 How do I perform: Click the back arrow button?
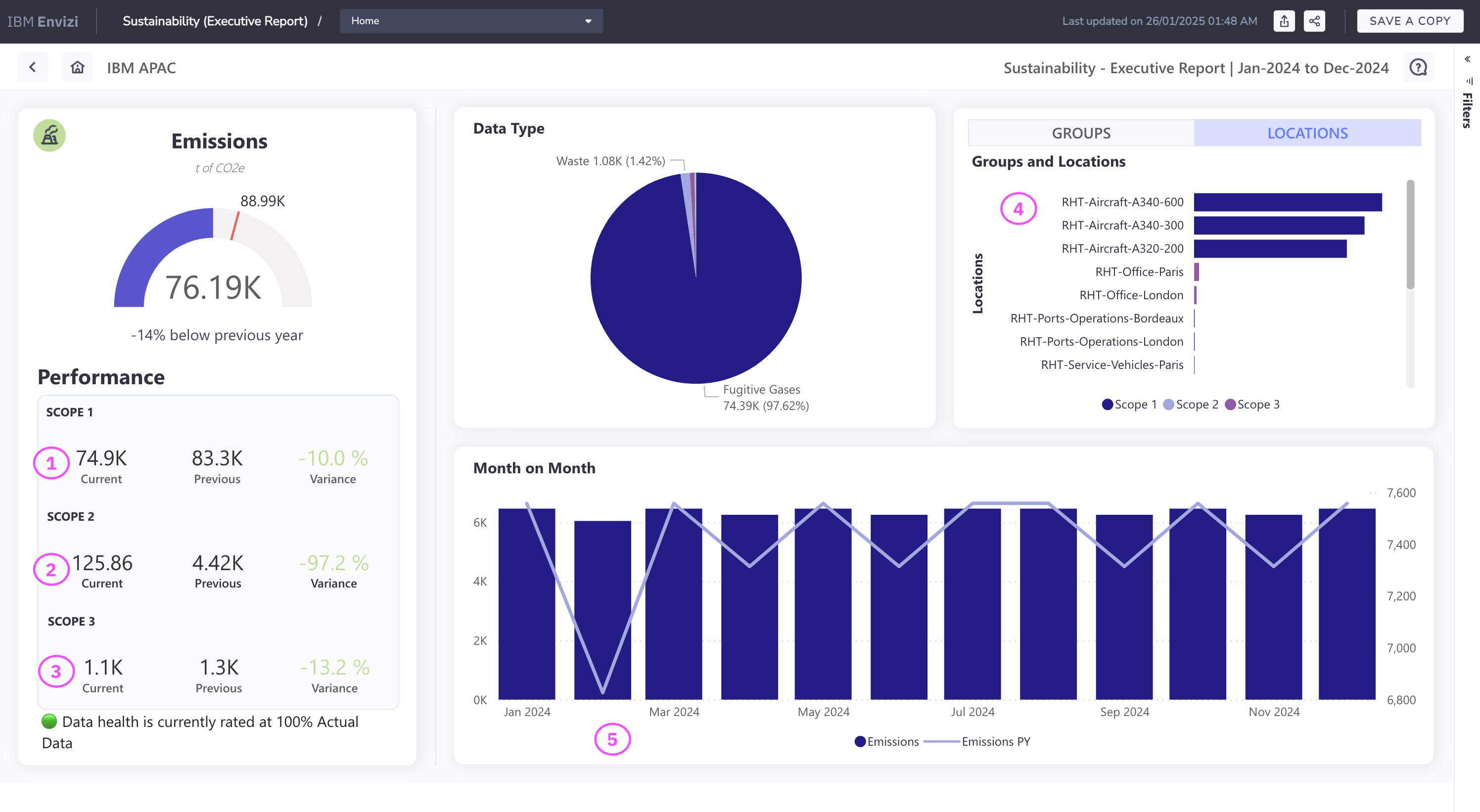(33, 67)
